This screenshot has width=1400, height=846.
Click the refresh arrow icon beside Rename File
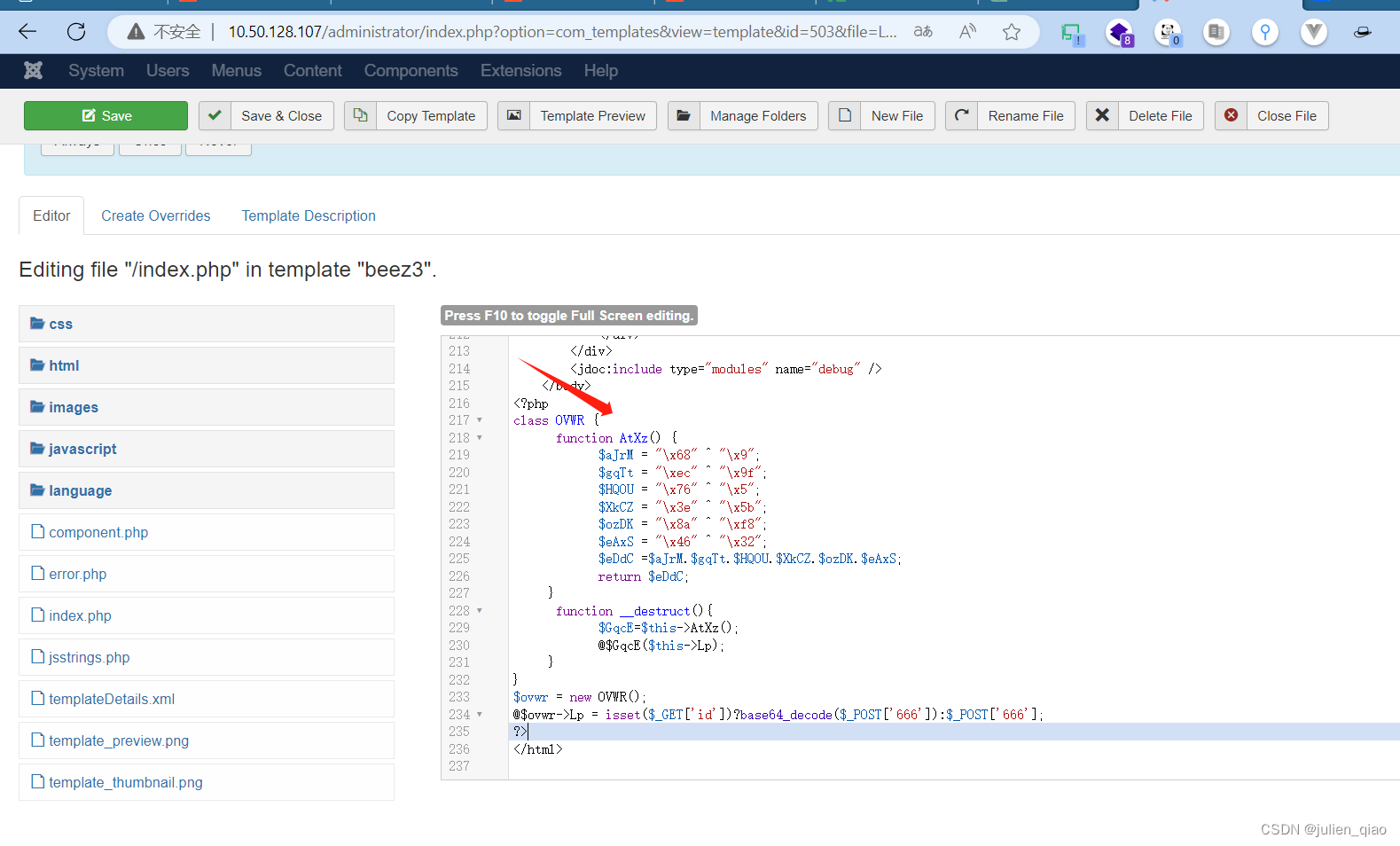(x=962, y=115)
